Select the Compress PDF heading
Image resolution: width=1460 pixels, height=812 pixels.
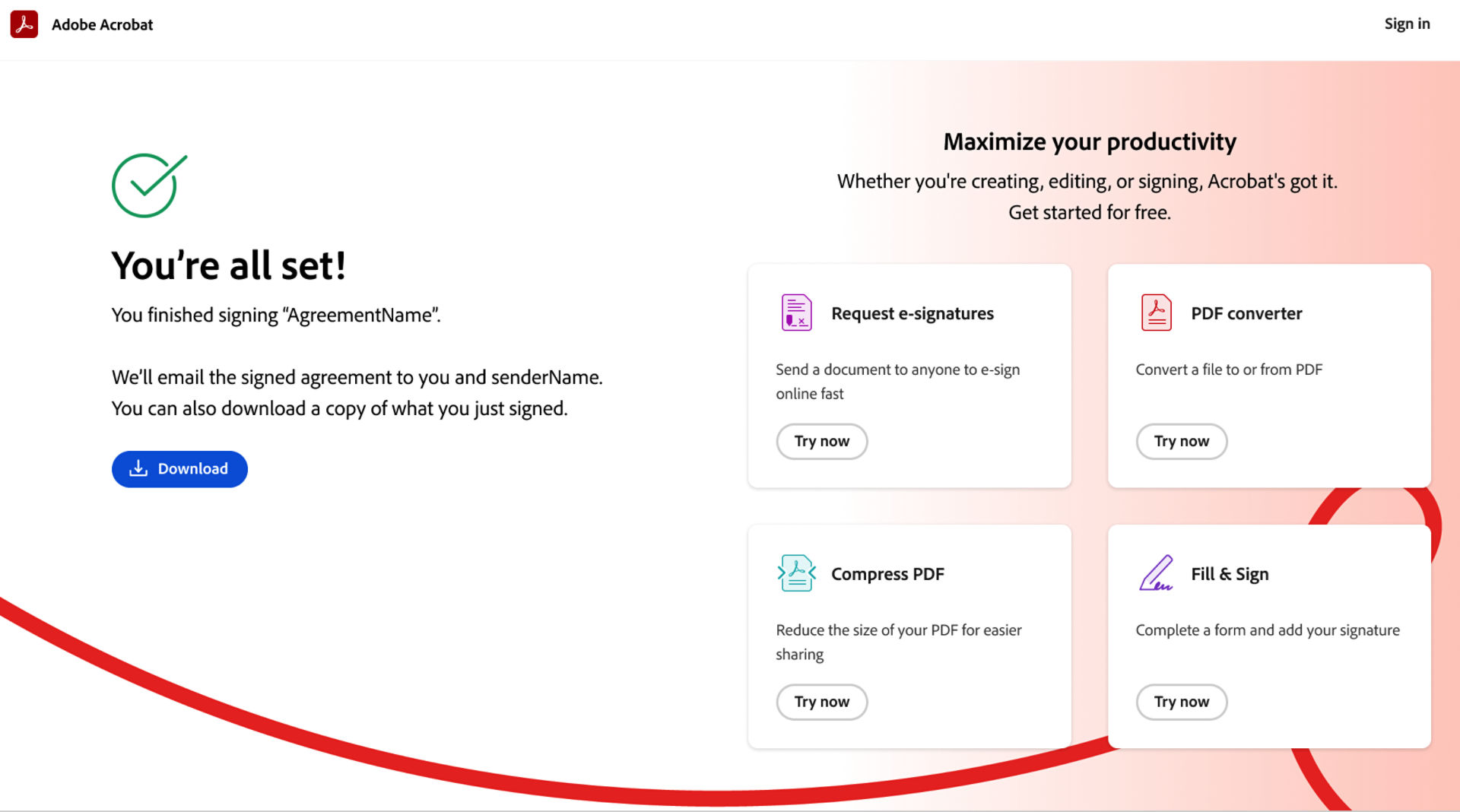[x=887, y=574]
